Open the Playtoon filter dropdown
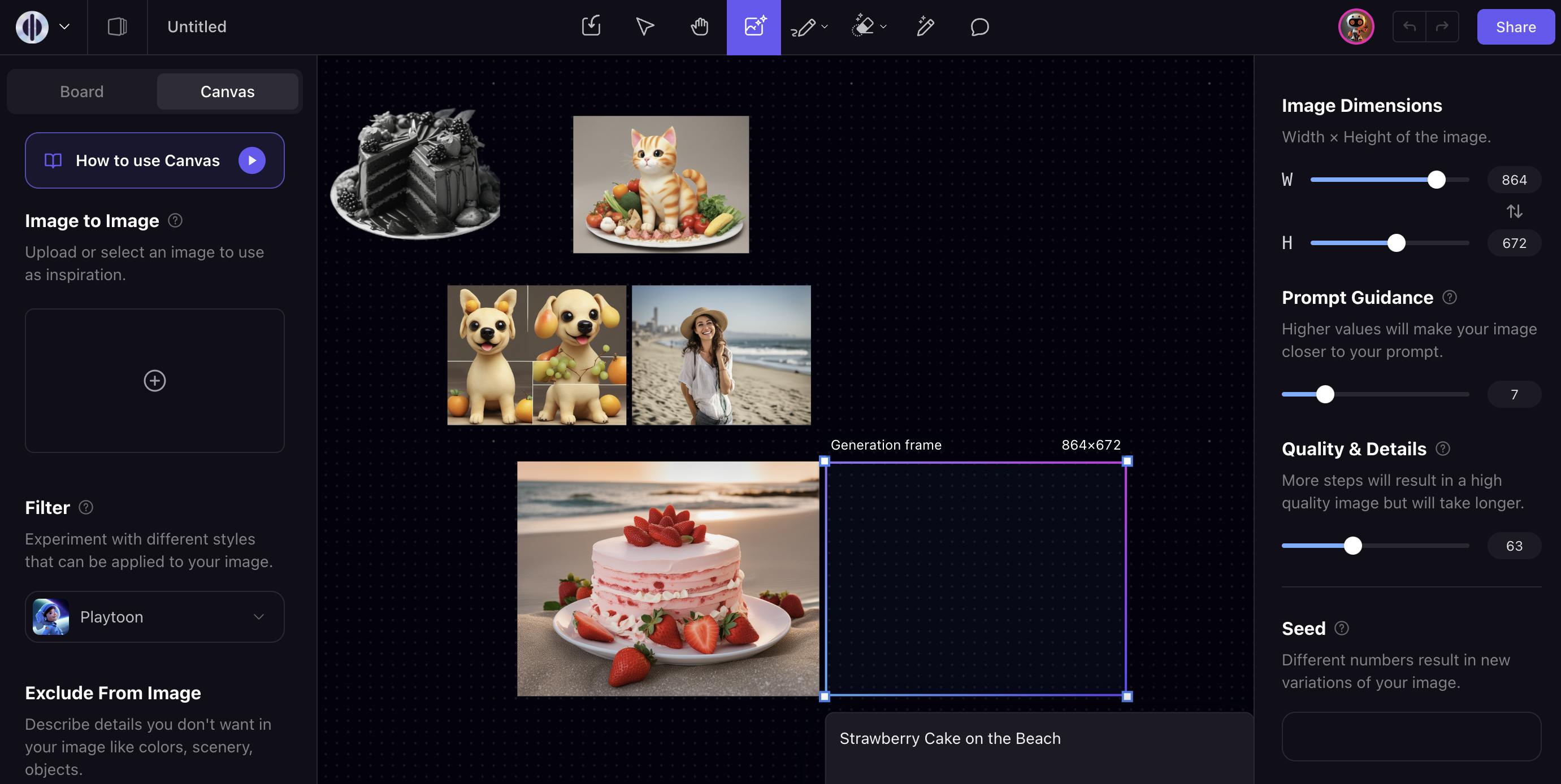Image resolution: width=1561 pixels, height=784 pixels. (x=154, y=616)
